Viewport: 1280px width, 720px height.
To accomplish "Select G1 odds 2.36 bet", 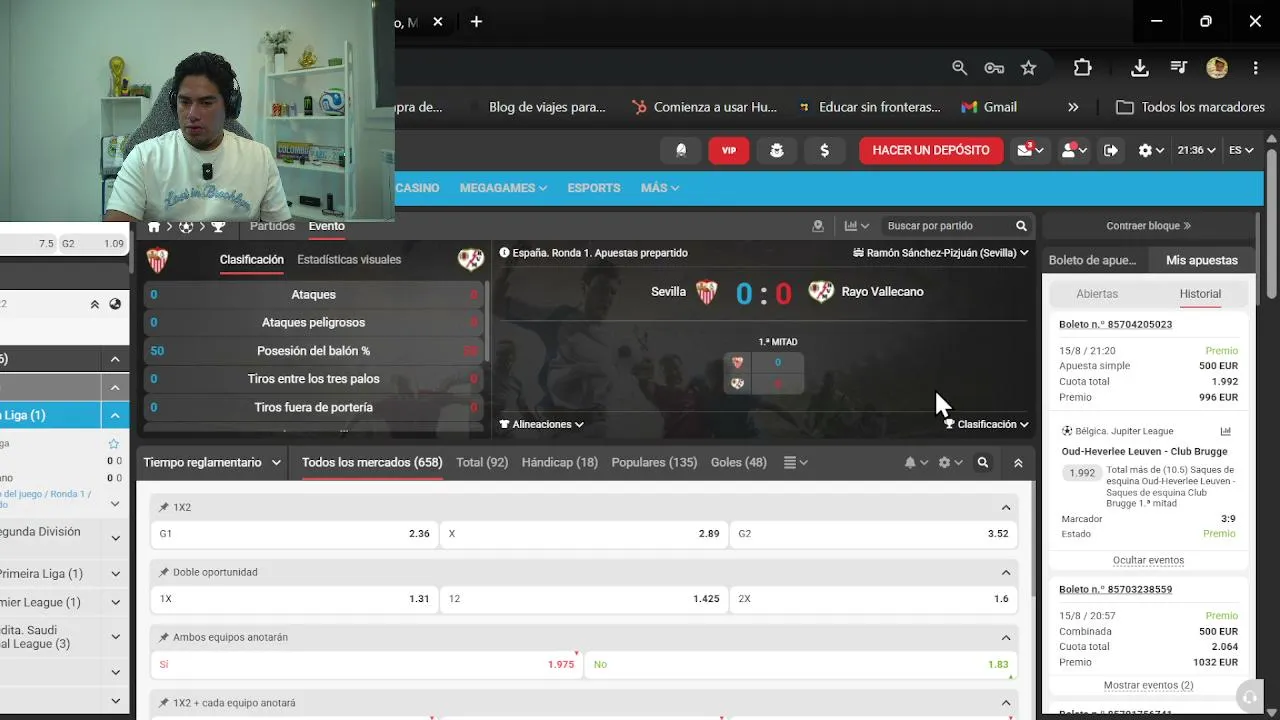I will pyautogui.click(x=294, y=534).
